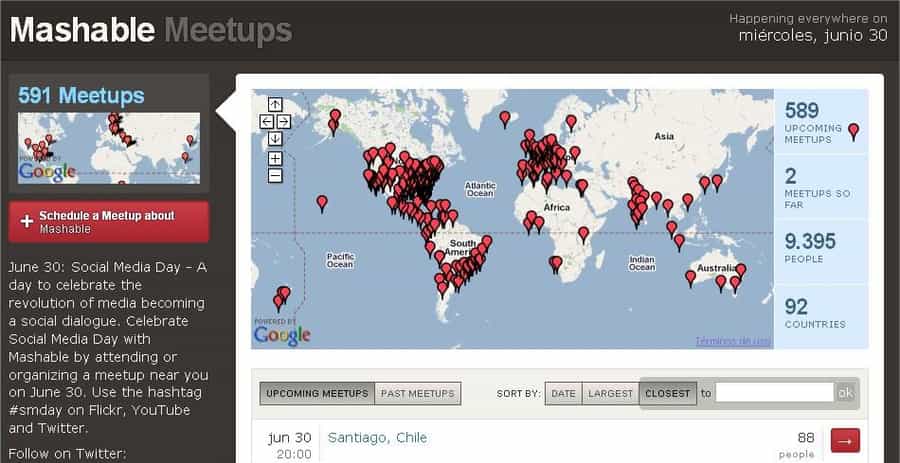Click the pin in the Pacific near Hawaii
This screenshot has width=900, height=463.
(x=322, y=203)
